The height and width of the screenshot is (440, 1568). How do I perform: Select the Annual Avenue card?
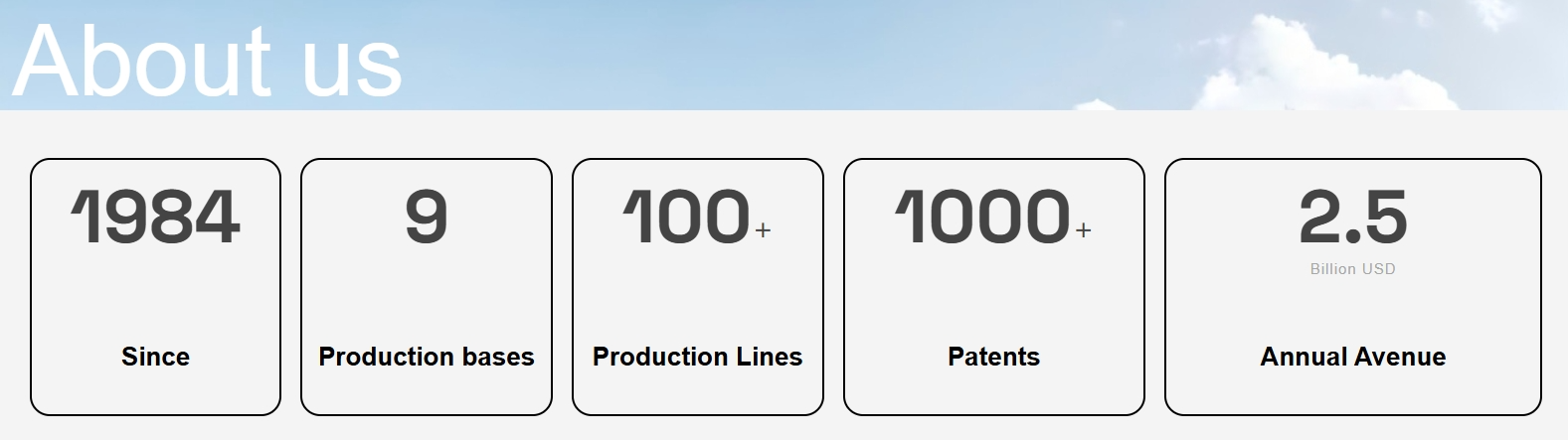coord(1353,287)
